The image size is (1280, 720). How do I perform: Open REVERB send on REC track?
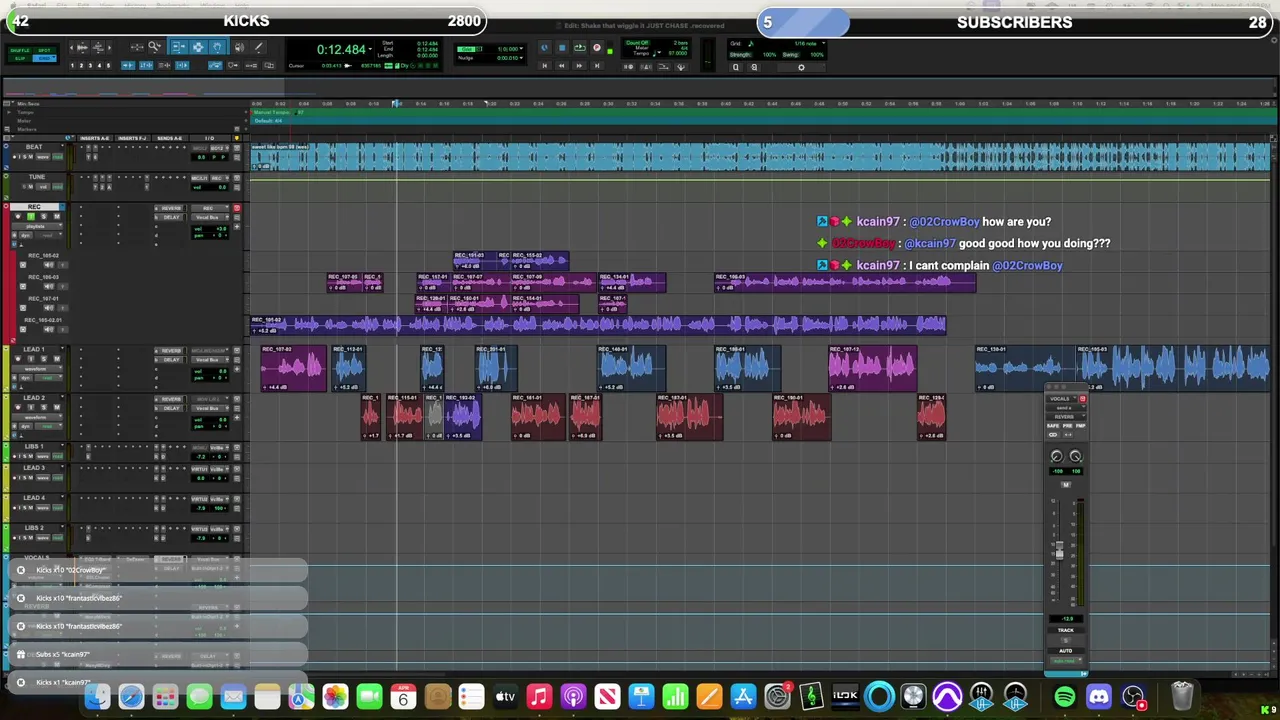pos(170,208)
